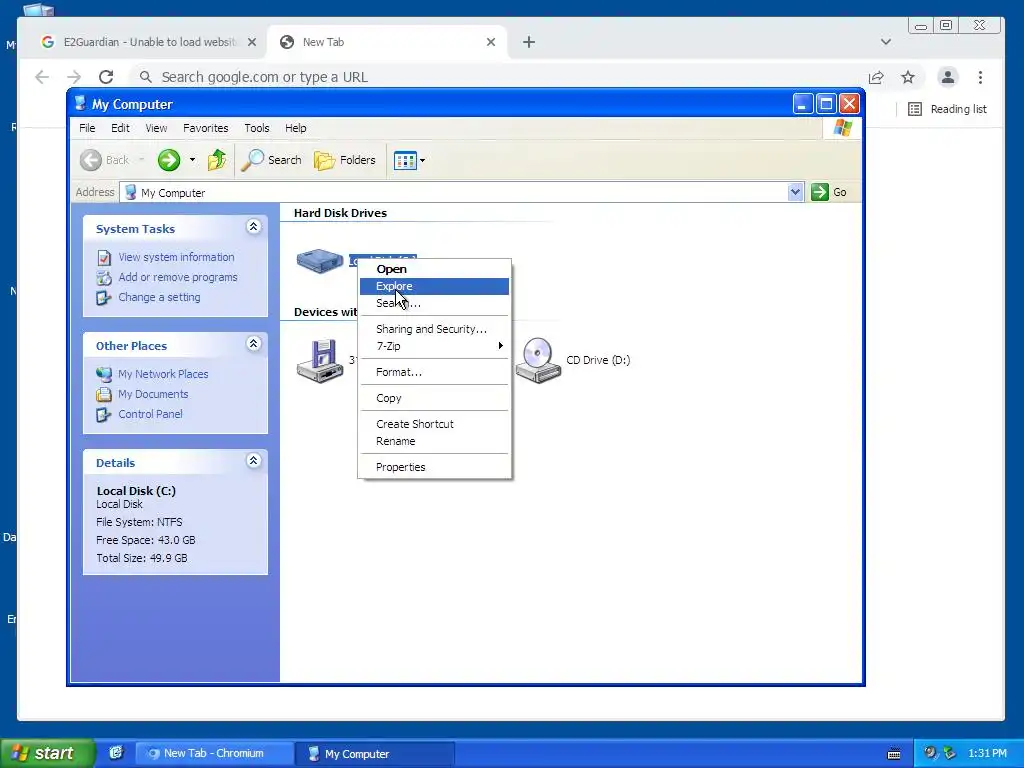
Task: Open the Tools menu
Action: pyautogui.click(x=257, y=128)
